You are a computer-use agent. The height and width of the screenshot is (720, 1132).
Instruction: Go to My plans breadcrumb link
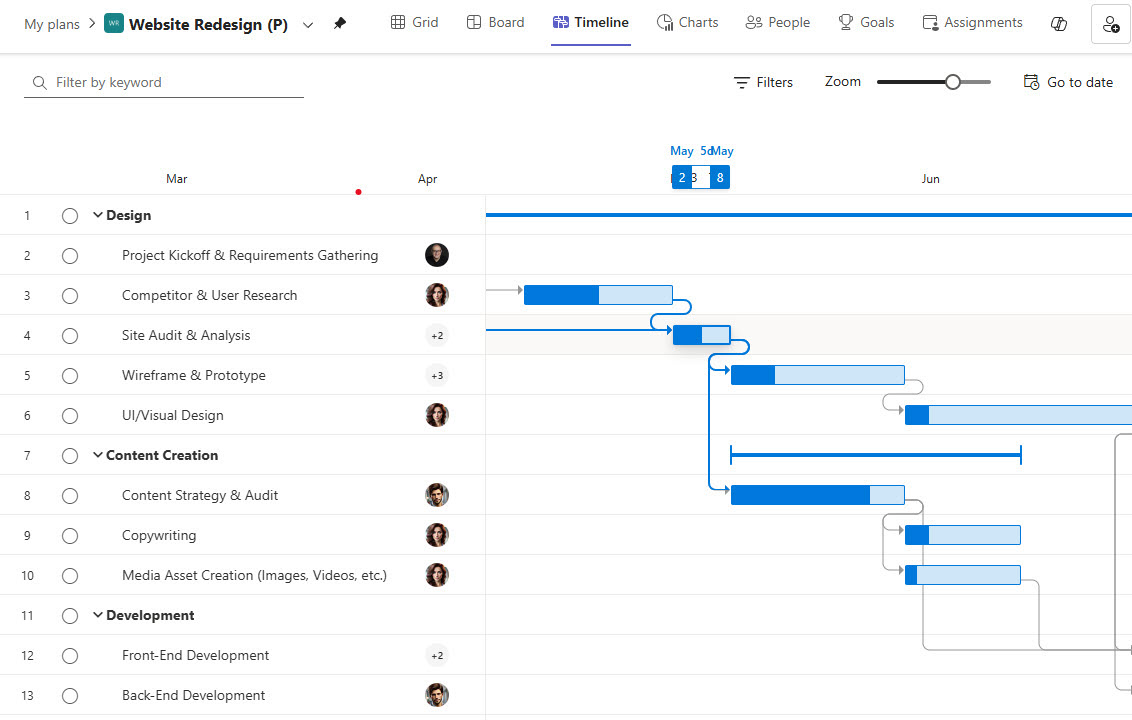pos(52,25)
